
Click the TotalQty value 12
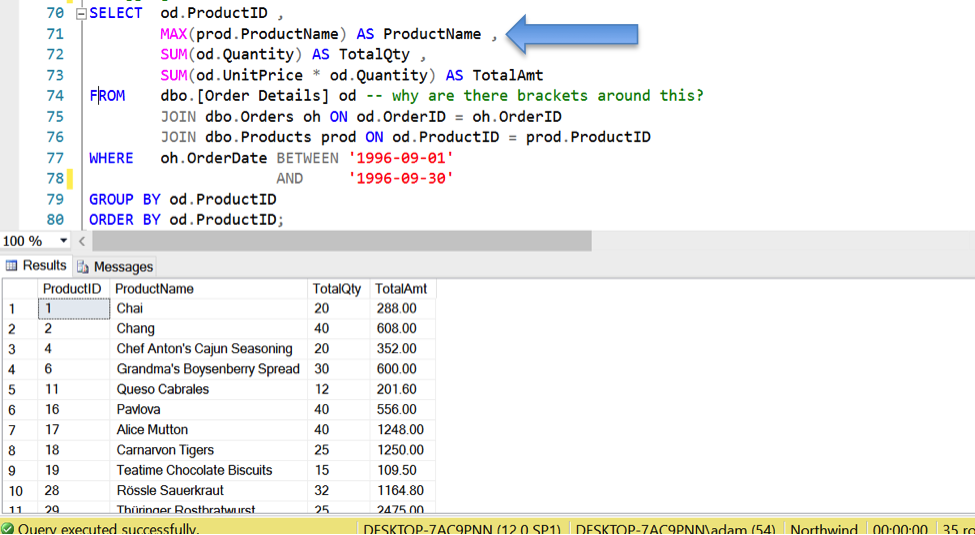(338, 389)
